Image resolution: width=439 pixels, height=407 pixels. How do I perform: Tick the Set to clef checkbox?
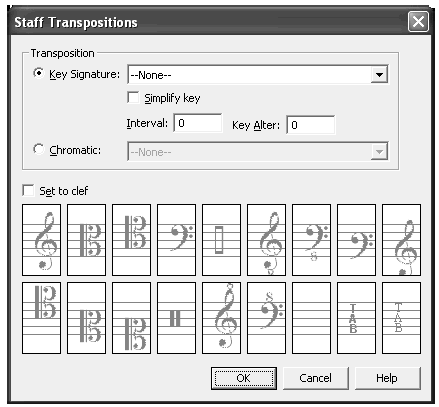tap(28, 191)
